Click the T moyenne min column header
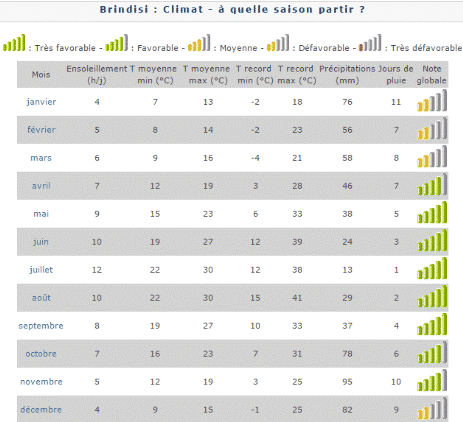The width and height of the screenshot is (463, 422). click(x=154, y=74)
